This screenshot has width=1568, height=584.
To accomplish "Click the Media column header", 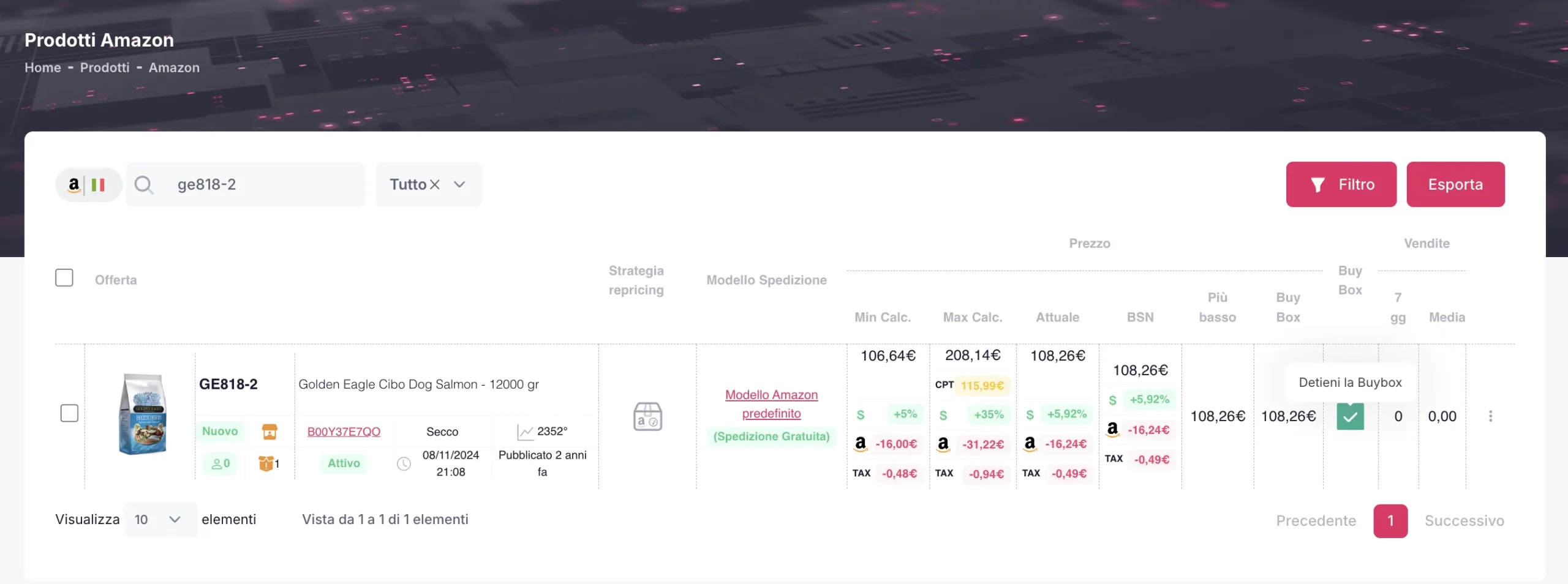I will pos(1447,317).
